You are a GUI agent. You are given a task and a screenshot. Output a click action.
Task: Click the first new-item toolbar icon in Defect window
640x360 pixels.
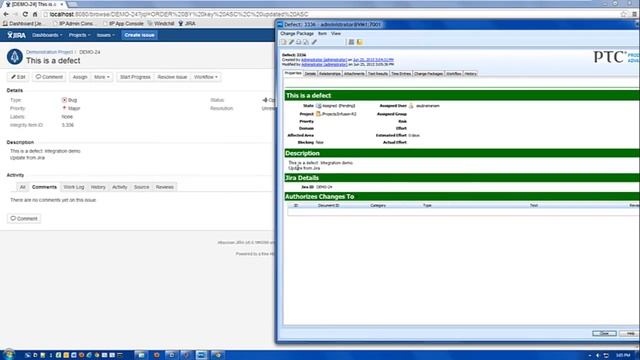click(x=283, y=42)
